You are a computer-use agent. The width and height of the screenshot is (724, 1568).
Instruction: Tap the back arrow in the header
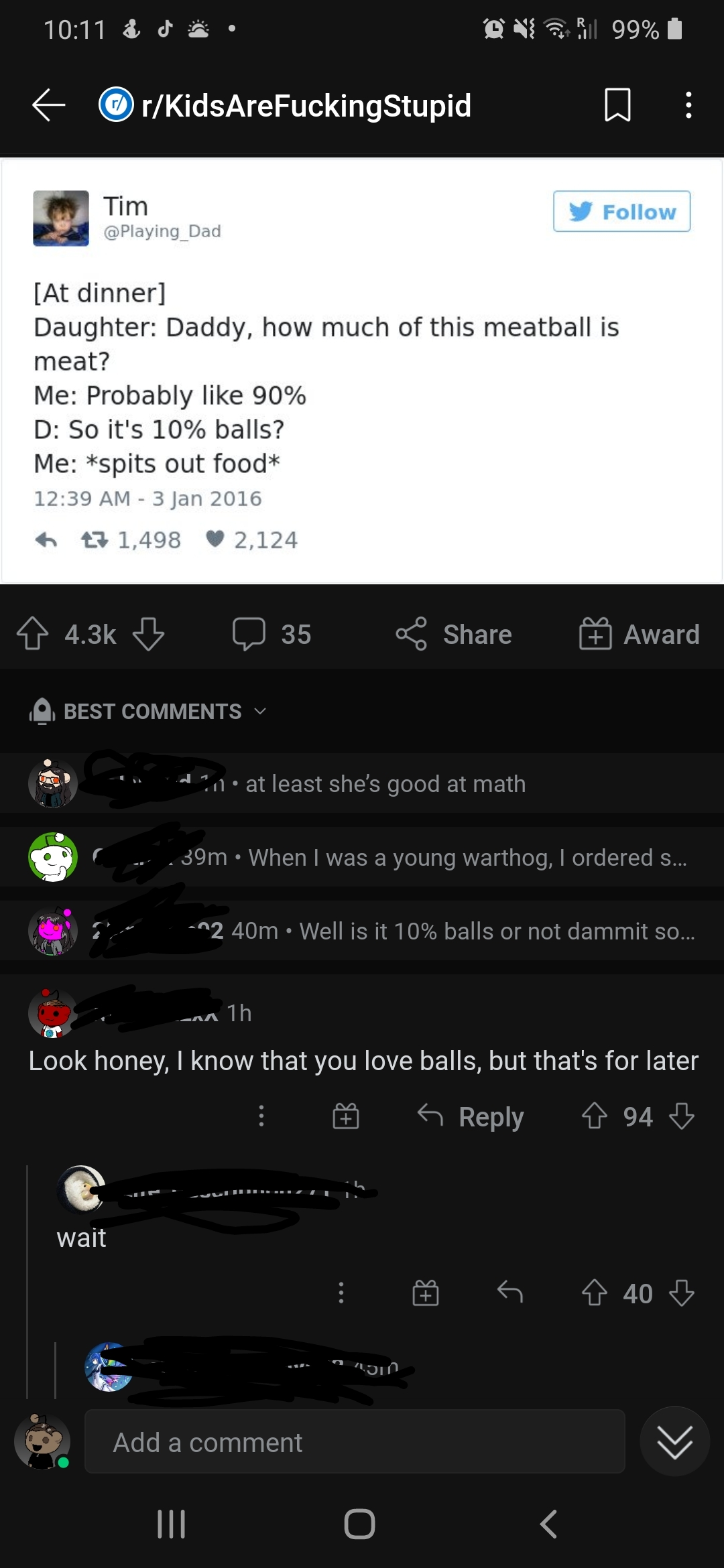48,105
